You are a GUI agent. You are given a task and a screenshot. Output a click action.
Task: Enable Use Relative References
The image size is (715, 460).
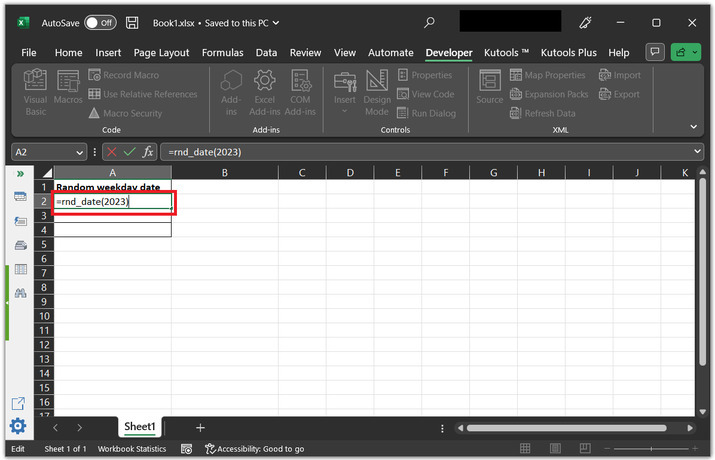point(143,94)
